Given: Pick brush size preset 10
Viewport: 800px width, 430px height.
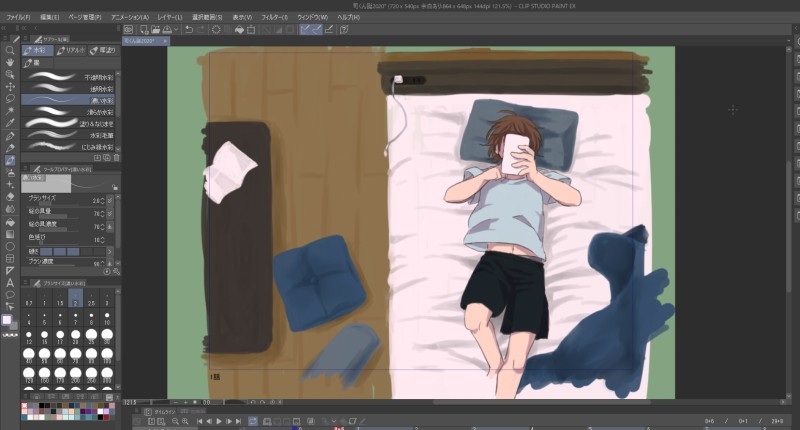Looking at the screenshot, I should (107, 318).
